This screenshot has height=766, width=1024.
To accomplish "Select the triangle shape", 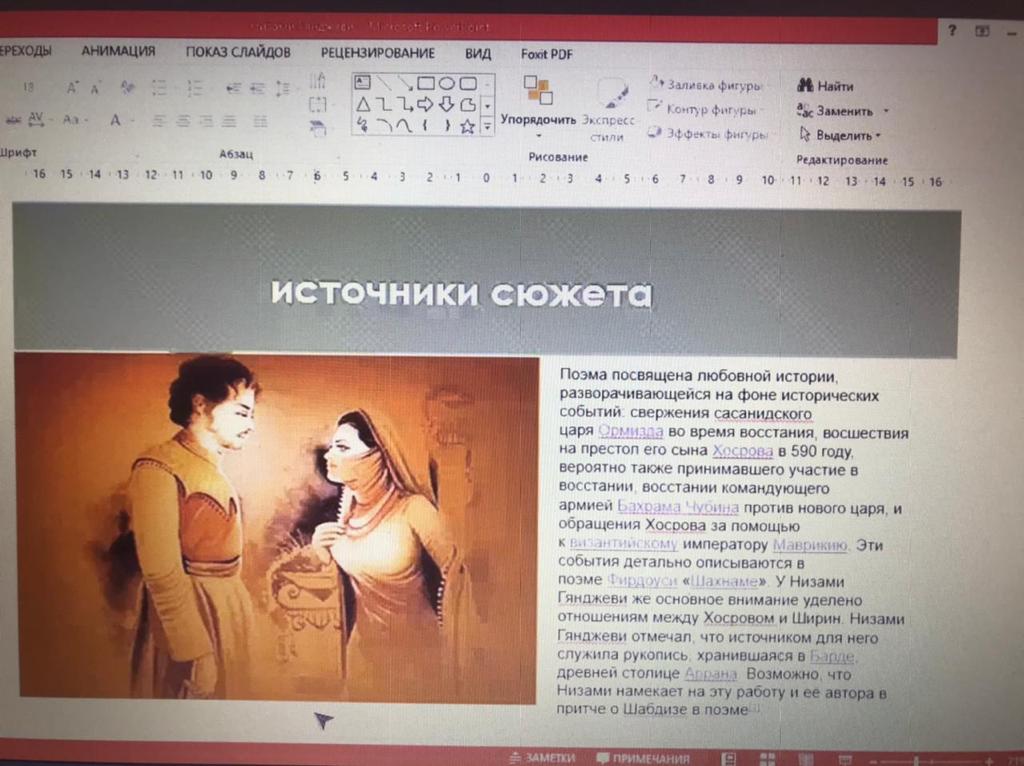I will (x=363, y=104).
